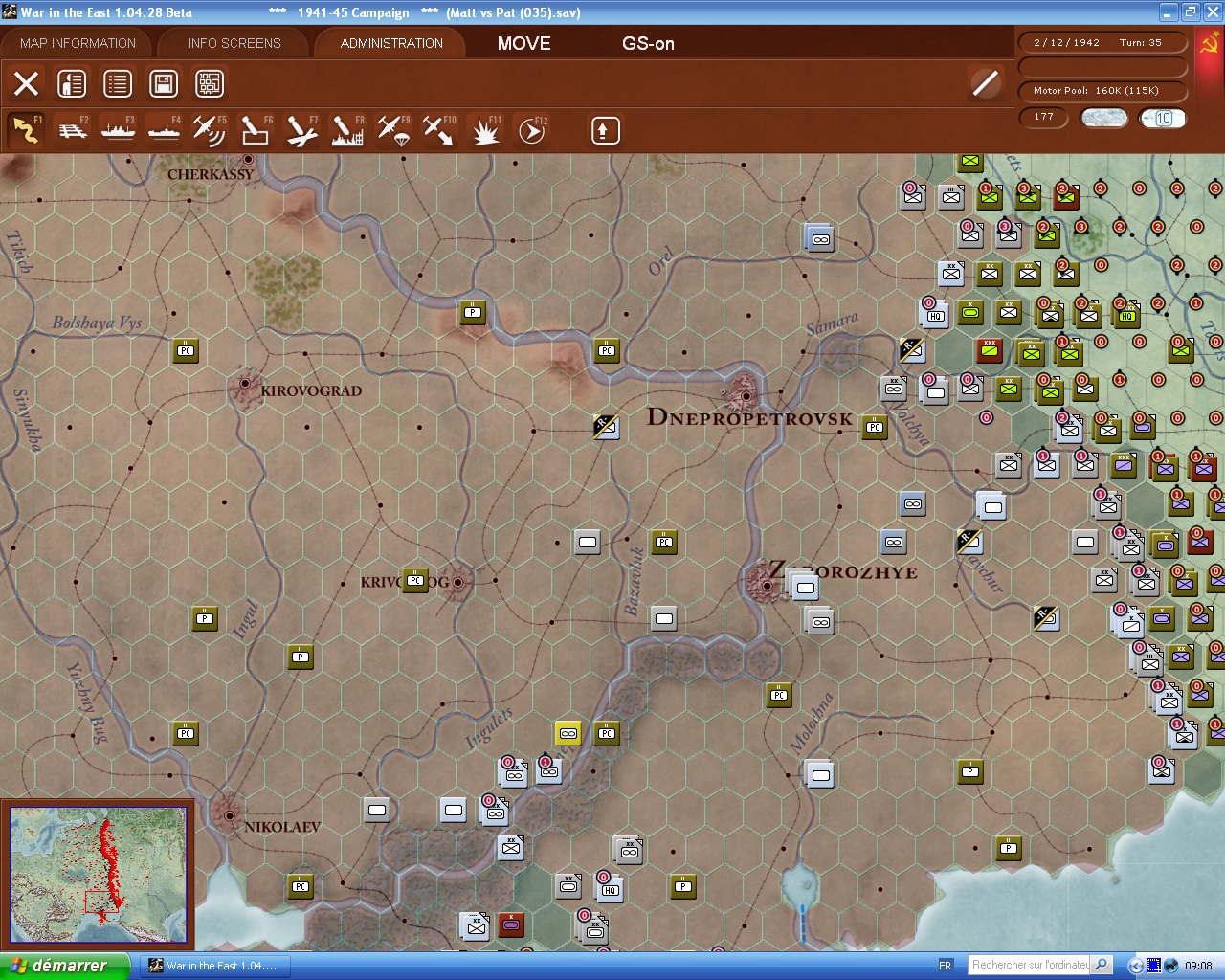
Task: Click the 177 value box
Action: pyautogui.click(x=1044, y=117)
